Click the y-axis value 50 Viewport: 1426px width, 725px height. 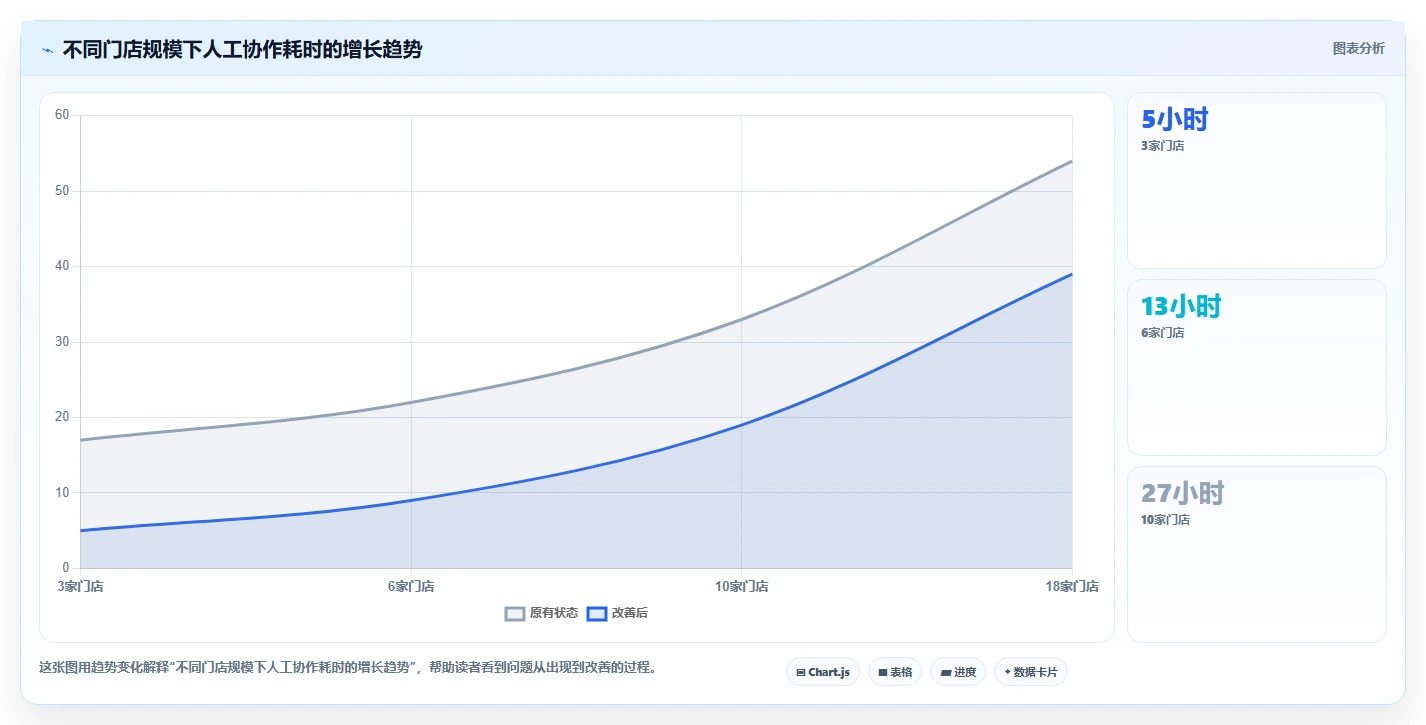pyautogui.click(x=62, y=191)
